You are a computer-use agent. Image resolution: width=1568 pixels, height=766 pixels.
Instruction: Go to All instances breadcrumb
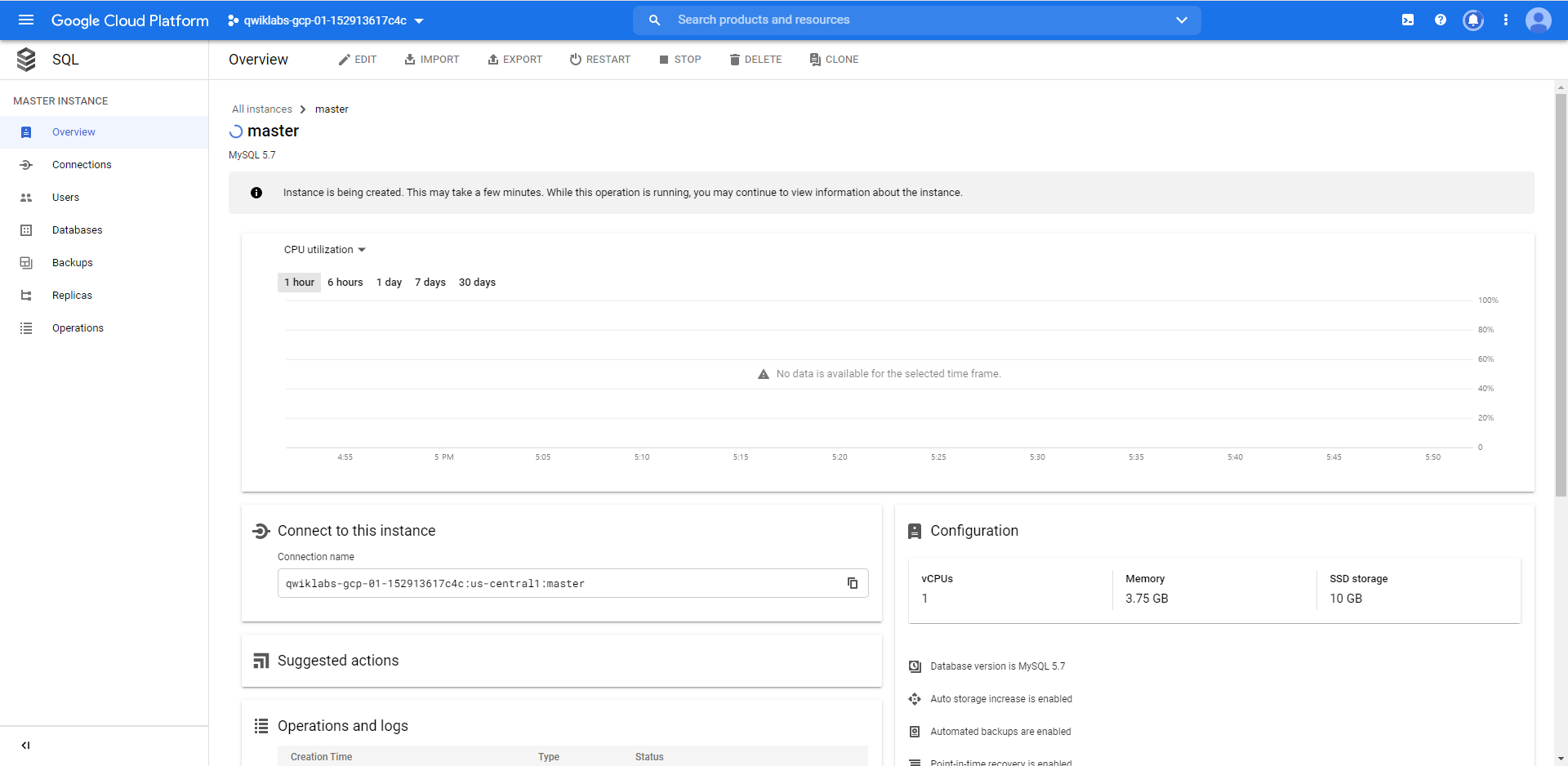coord(262,109)
